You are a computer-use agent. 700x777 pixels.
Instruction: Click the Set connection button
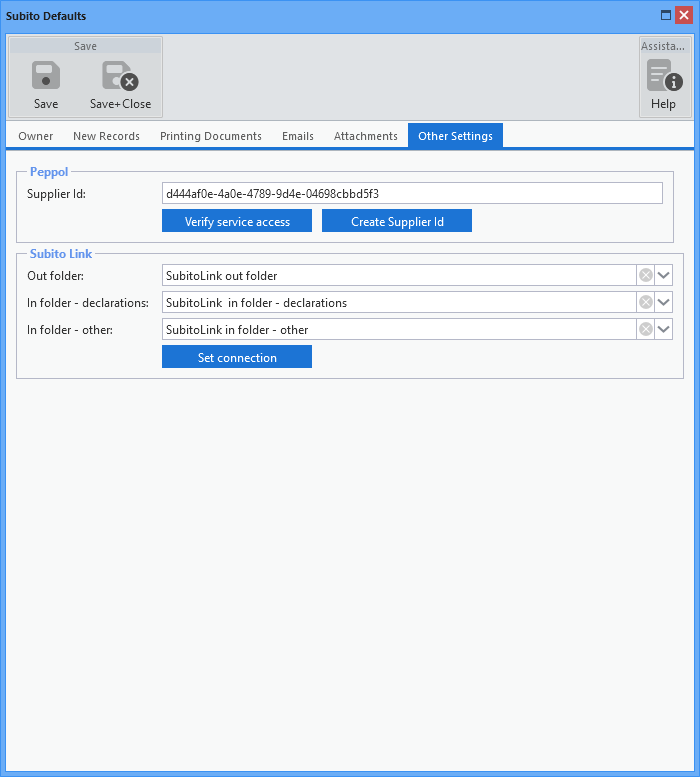(237, 357)
